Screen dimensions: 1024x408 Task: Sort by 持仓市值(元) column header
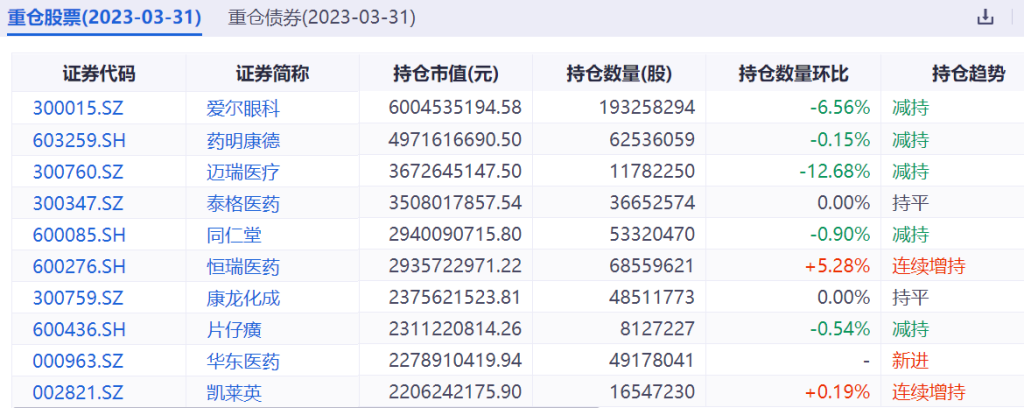(446, 74)
